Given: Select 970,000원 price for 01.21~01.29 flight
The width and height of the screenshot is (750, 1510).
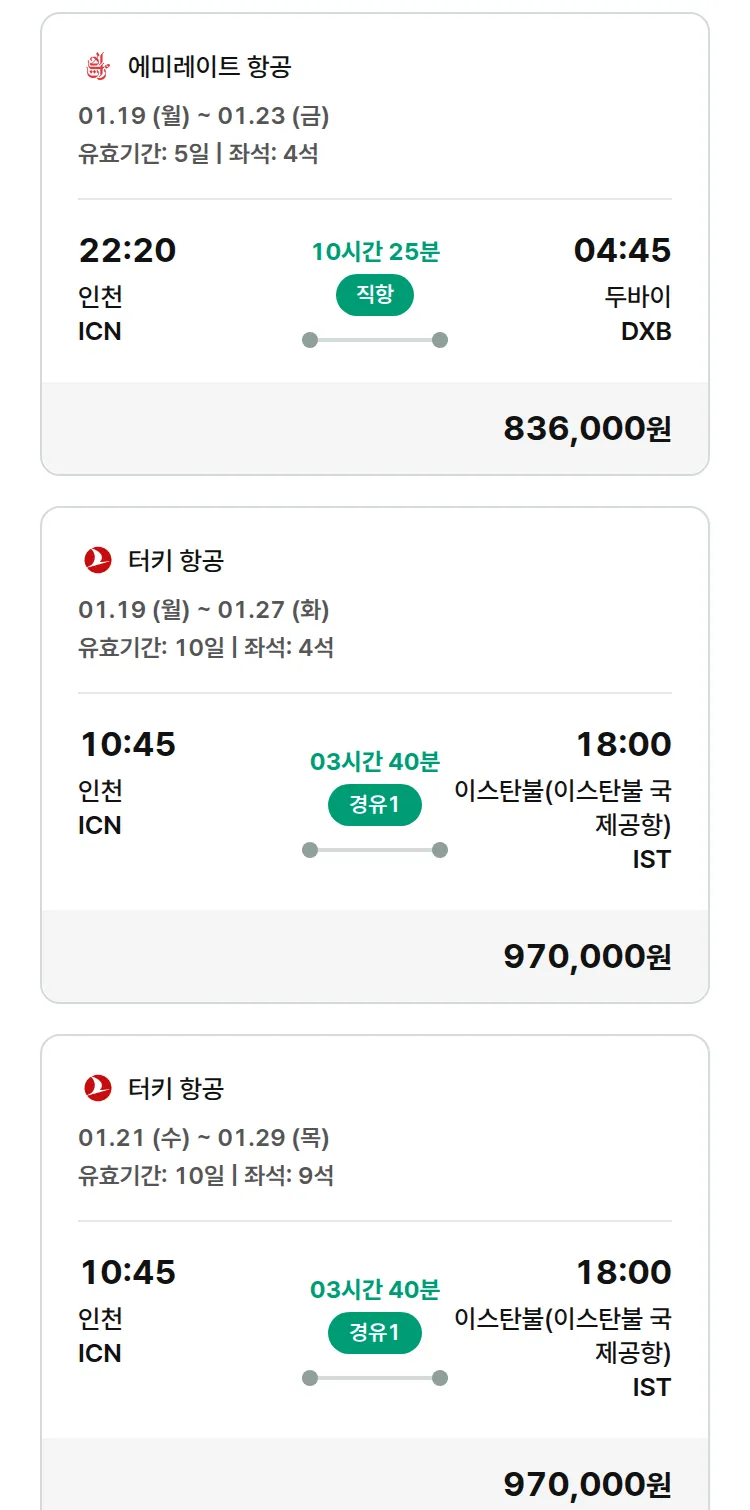Looking at the screenshot, I should (587, 1485).
